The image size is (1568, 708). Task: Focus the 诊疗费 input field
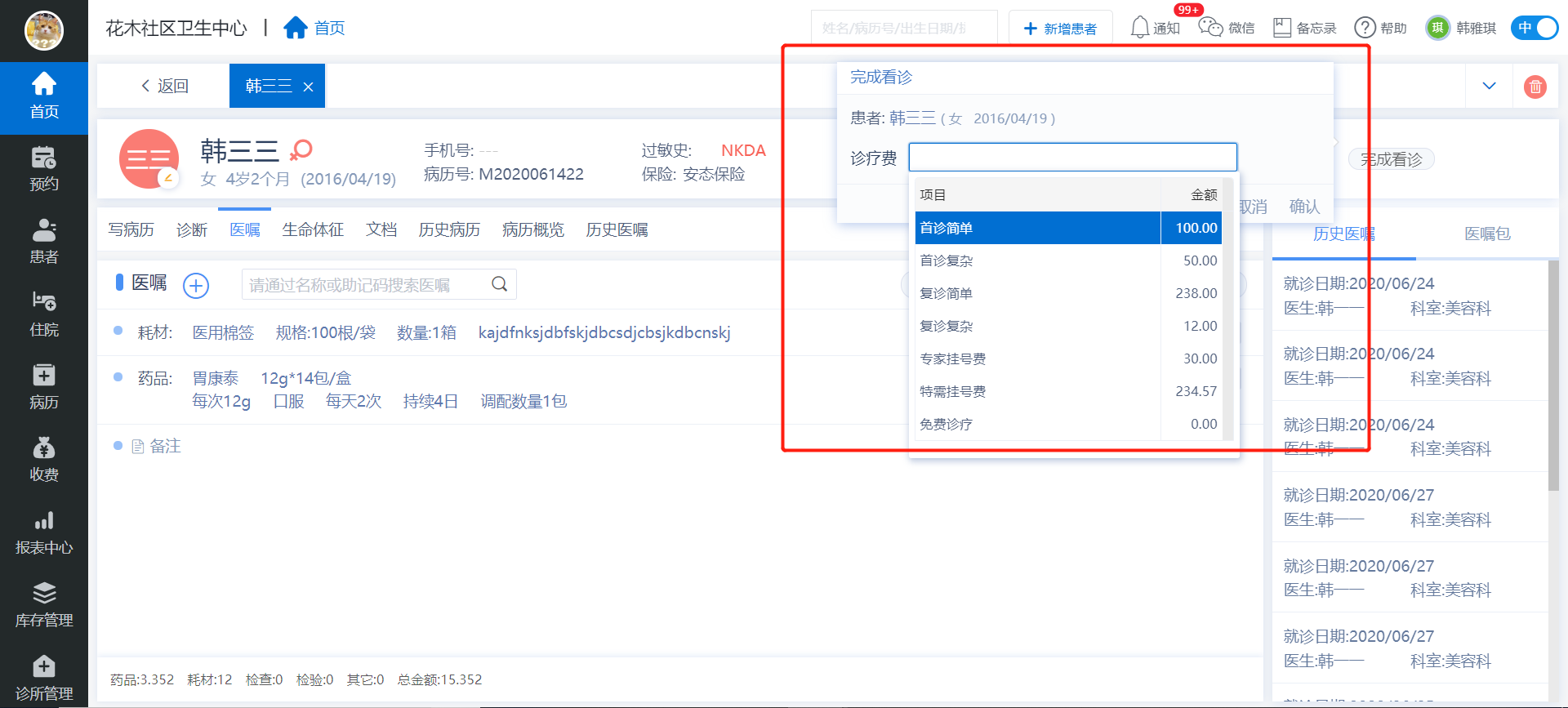click(x=1073, y=157)
